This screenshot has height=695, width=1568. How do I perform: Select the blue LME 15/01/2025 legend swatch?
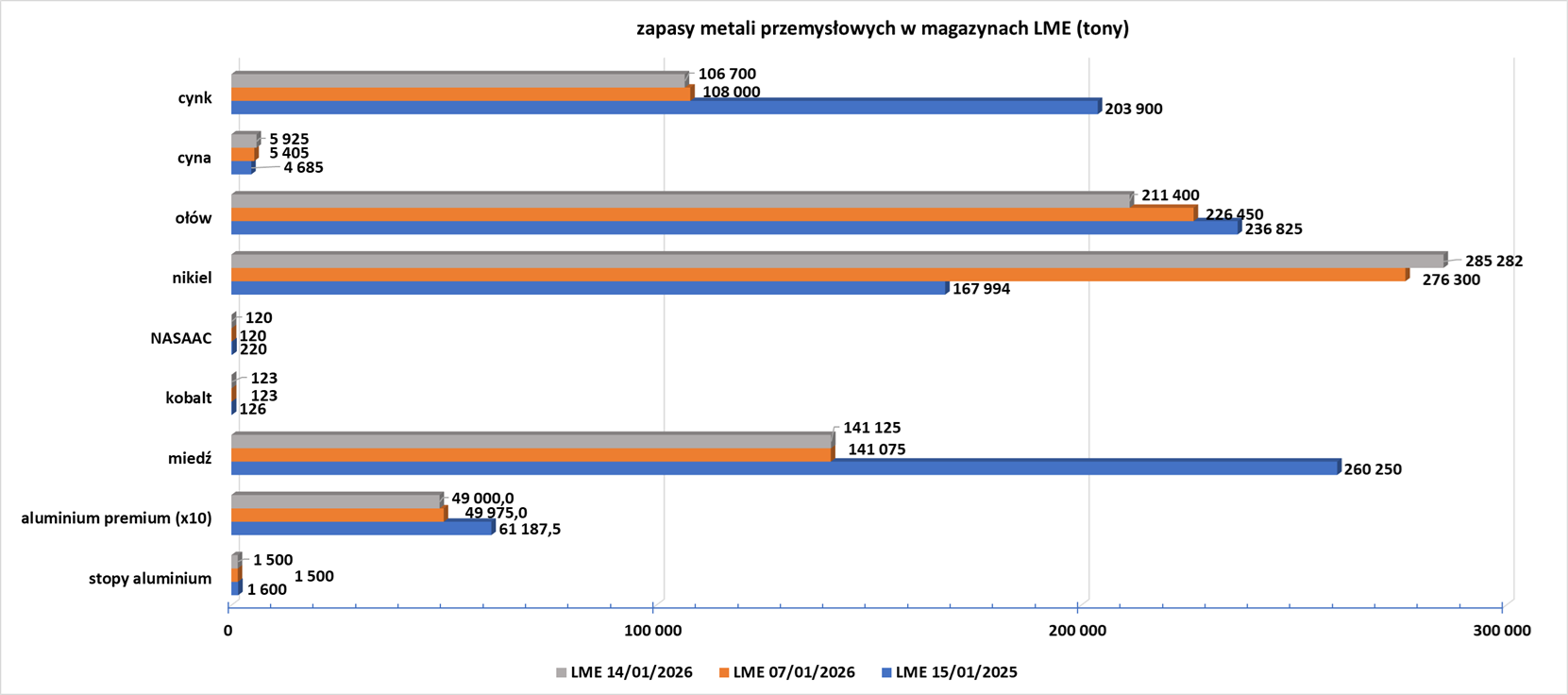click(886, 673)
